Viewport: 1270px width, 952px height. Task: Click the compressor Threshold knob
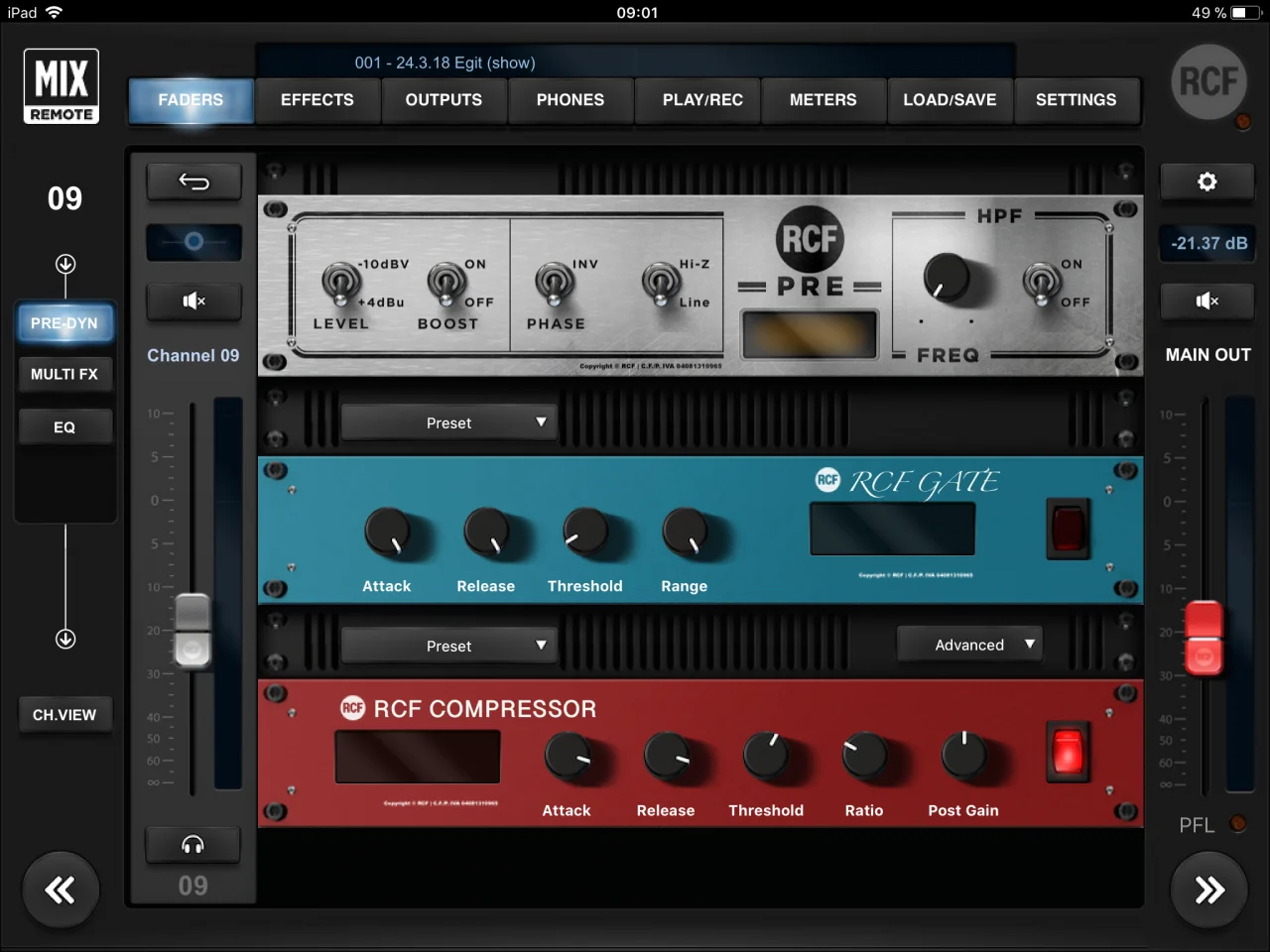coord(766,757)
